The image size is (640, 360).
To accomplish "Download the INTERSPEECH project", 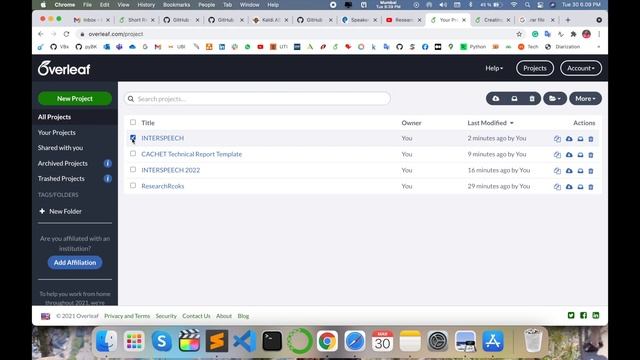I will (x=569, y=139).
